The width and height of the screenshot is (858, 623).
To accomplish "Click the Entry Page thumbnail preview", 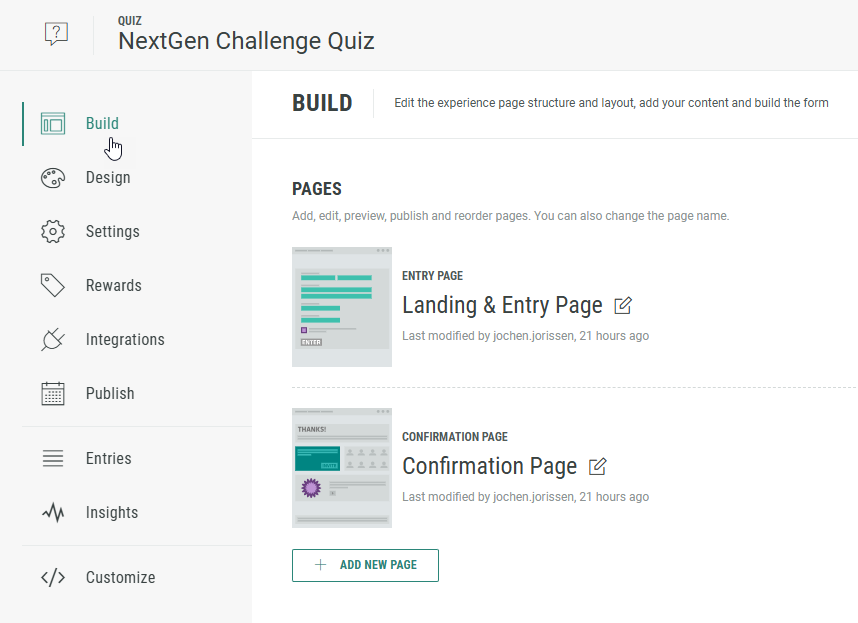I will [x=342, y=307].
